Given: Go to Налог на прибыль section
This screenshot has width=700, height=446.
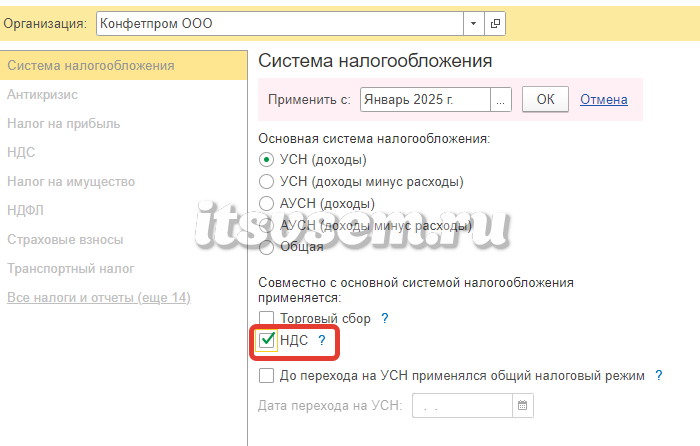Looking at the screenshot, I should tap(63, 124).
